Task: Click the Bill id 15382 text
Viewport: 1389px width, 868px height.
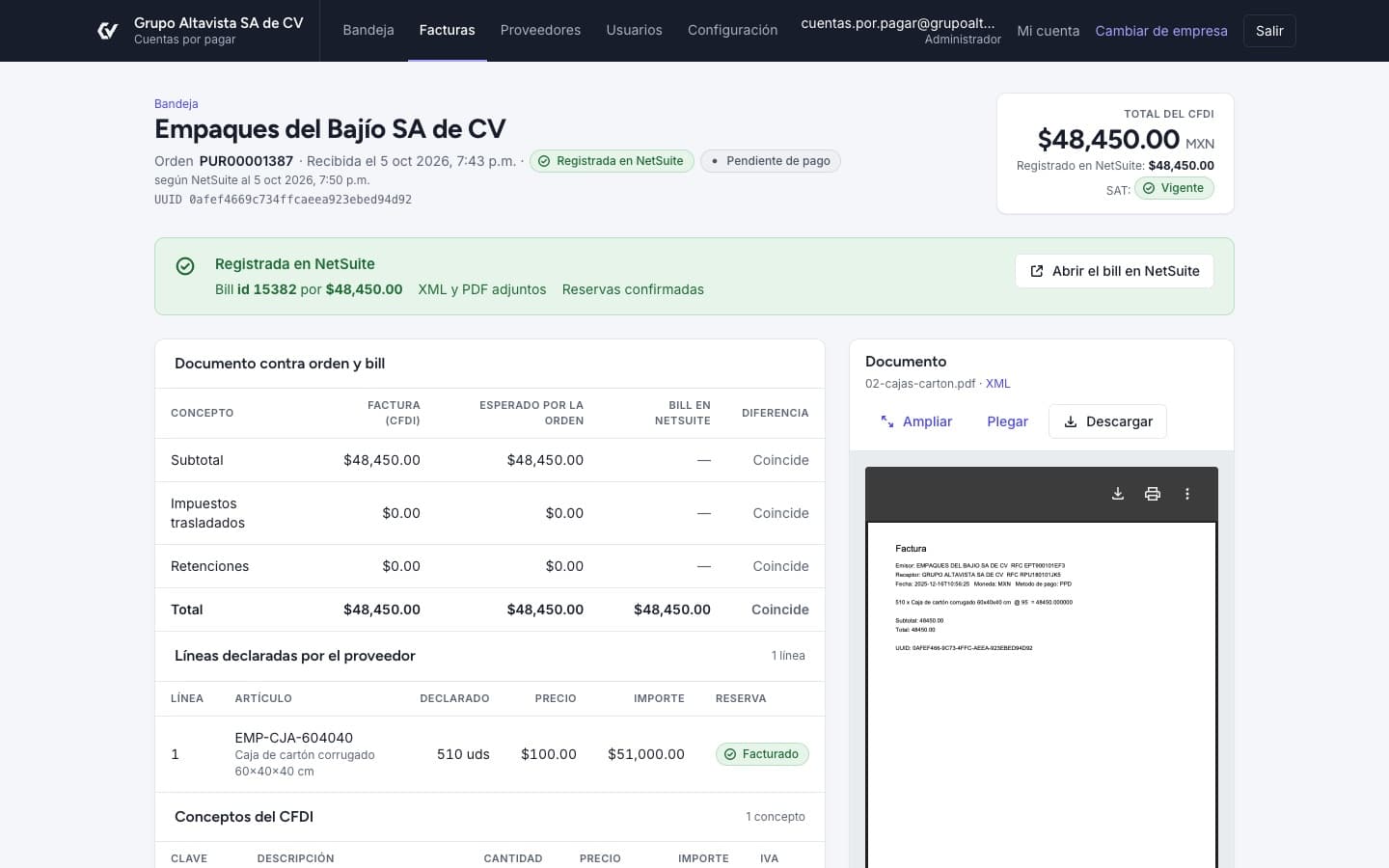Action: (256, 289)
